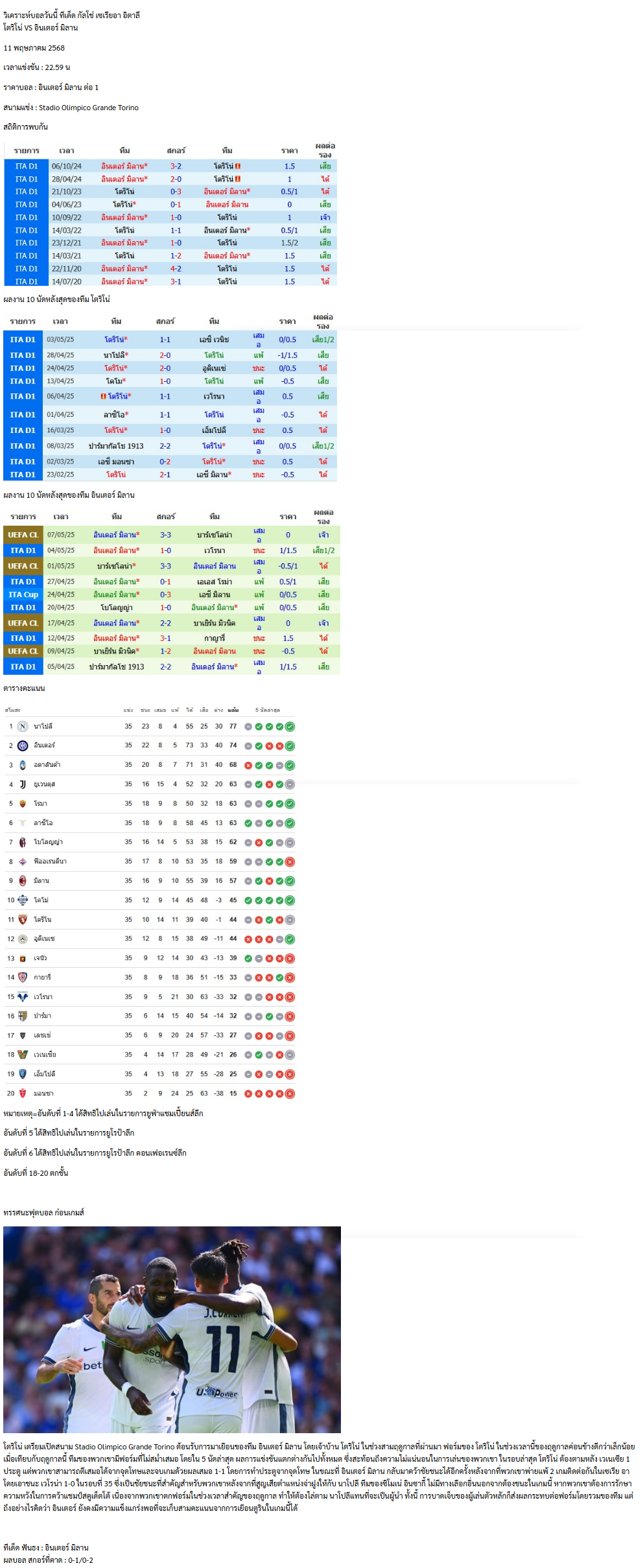Viewport: 643px width, 1568px height.
Task: Click the Napoli club crest in standings
Action: (23, 727)
